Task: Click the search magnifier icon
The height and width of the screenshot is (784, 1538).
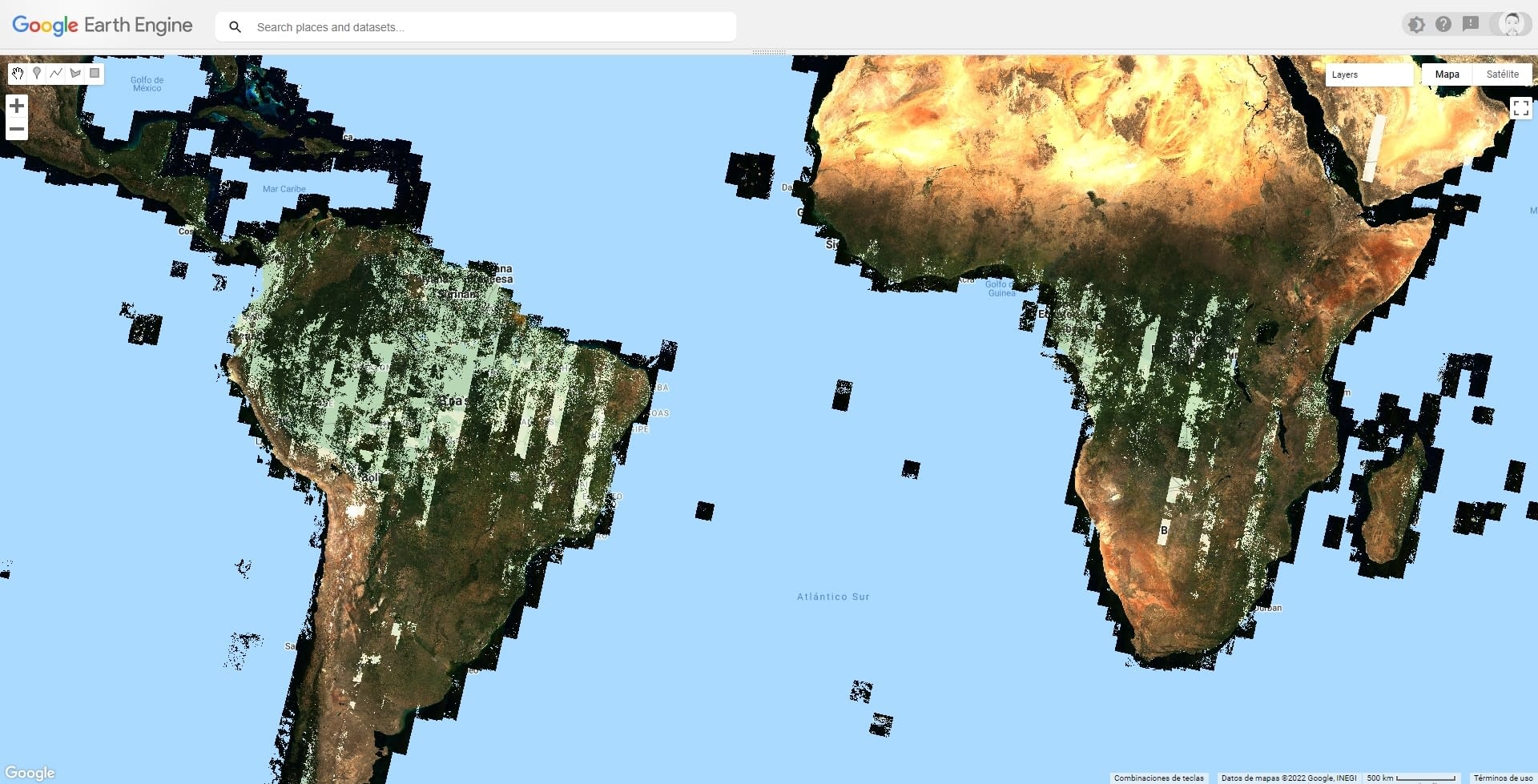Action: pyautogui.click(x=236, y=27)
